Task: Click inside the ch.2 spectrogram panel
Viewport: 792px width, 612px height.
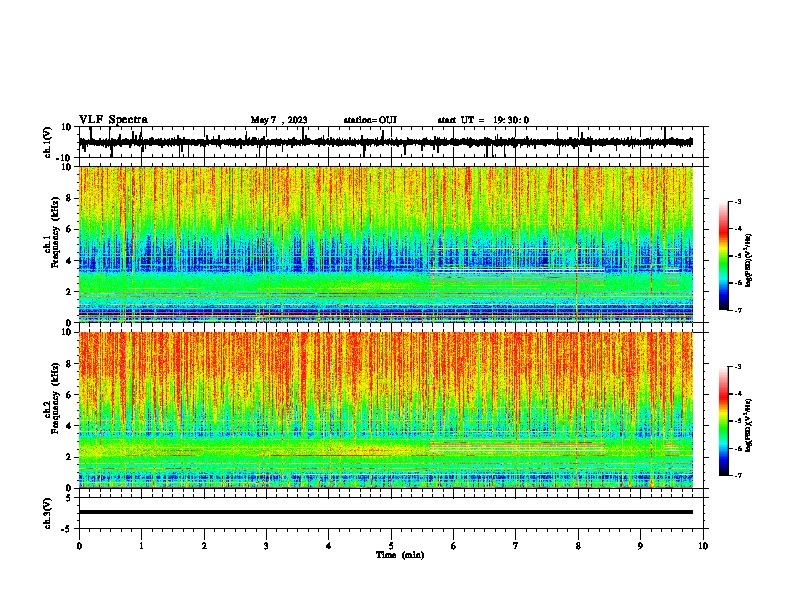Action: pos(386,410)
